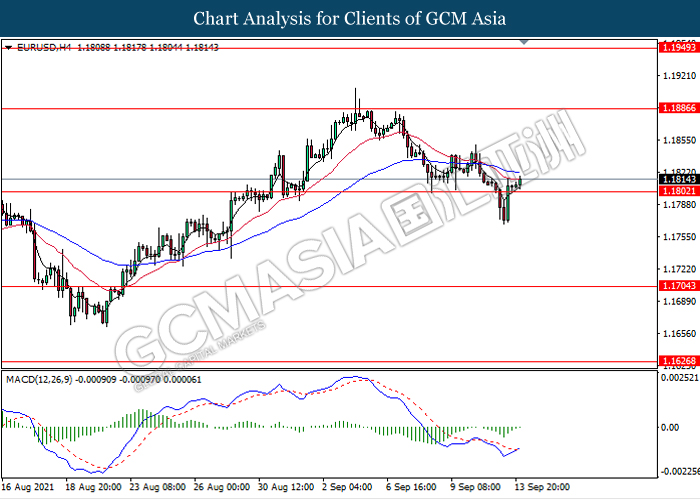Viewport: 700px width, 500px height.
Task: Click the MACD scale value 0.002521
Action: pos(679,378)
